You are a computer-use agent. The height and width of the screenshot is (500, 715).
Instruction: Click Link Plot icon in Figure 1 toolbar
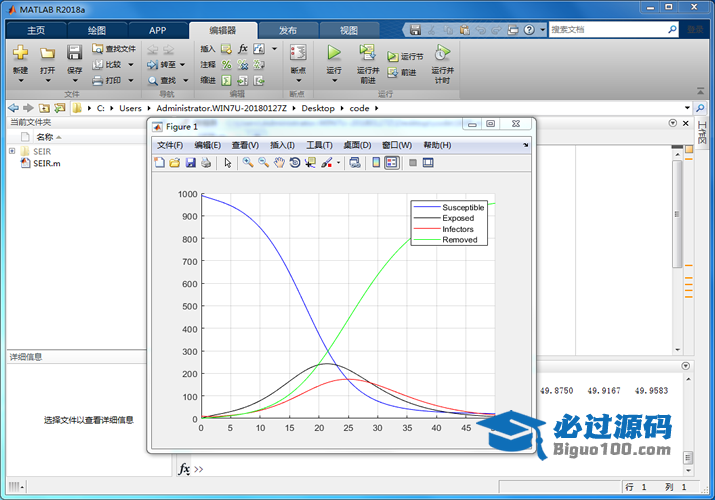355,163
